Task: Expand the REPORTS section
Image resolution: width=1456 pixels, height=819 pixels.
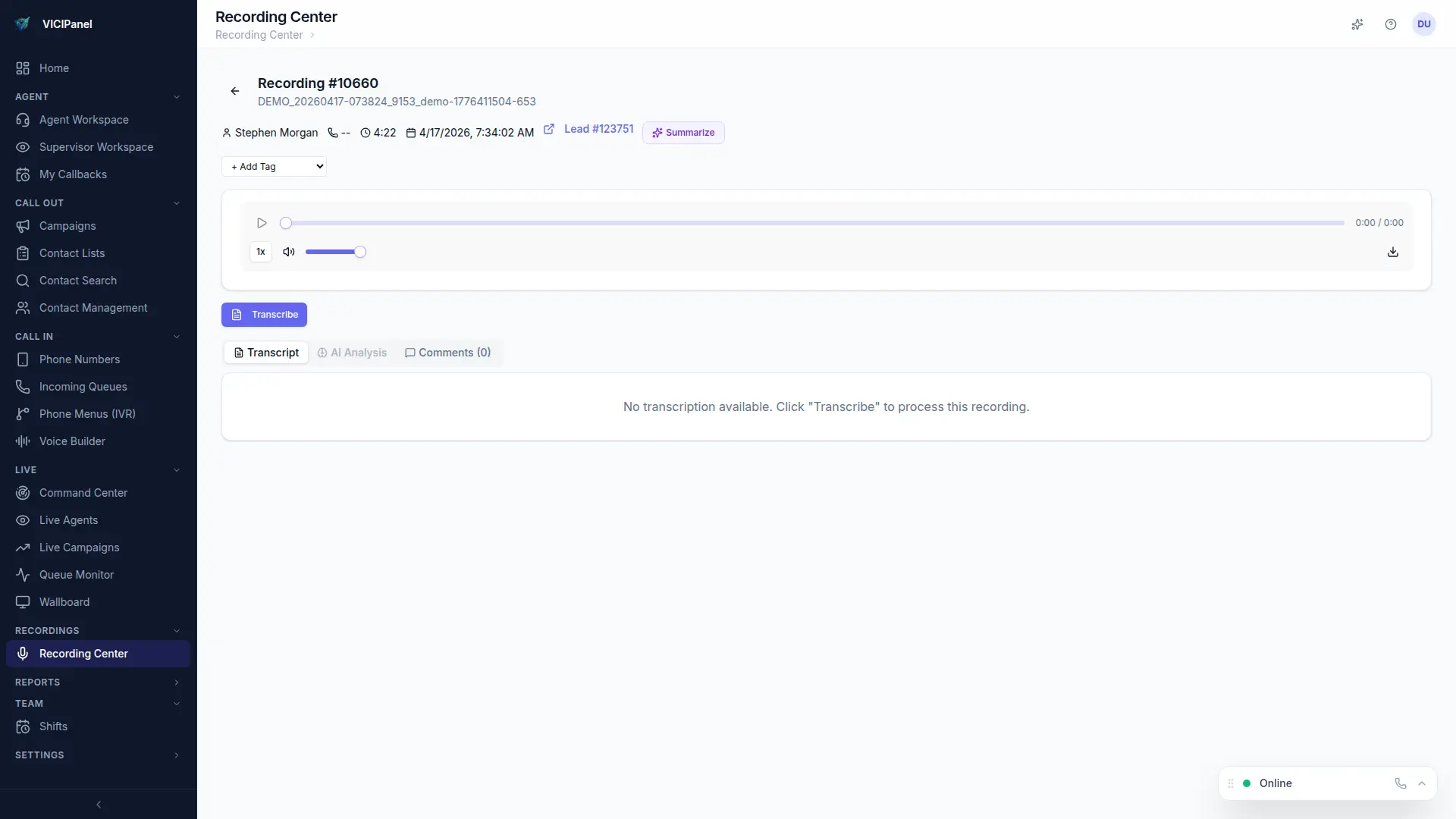Action: (177, 682)
